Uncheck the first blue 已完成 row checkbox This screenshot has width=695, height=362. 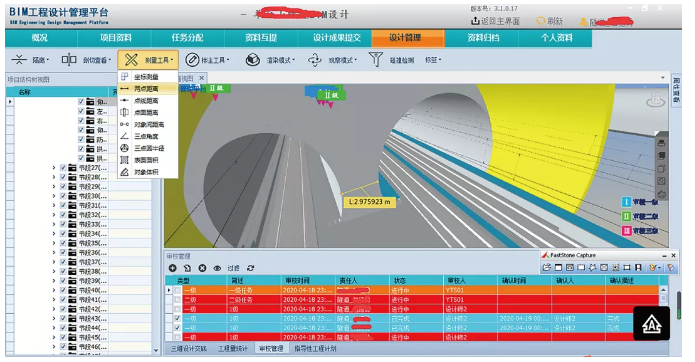pyautogui.click(x=177, y=318)
